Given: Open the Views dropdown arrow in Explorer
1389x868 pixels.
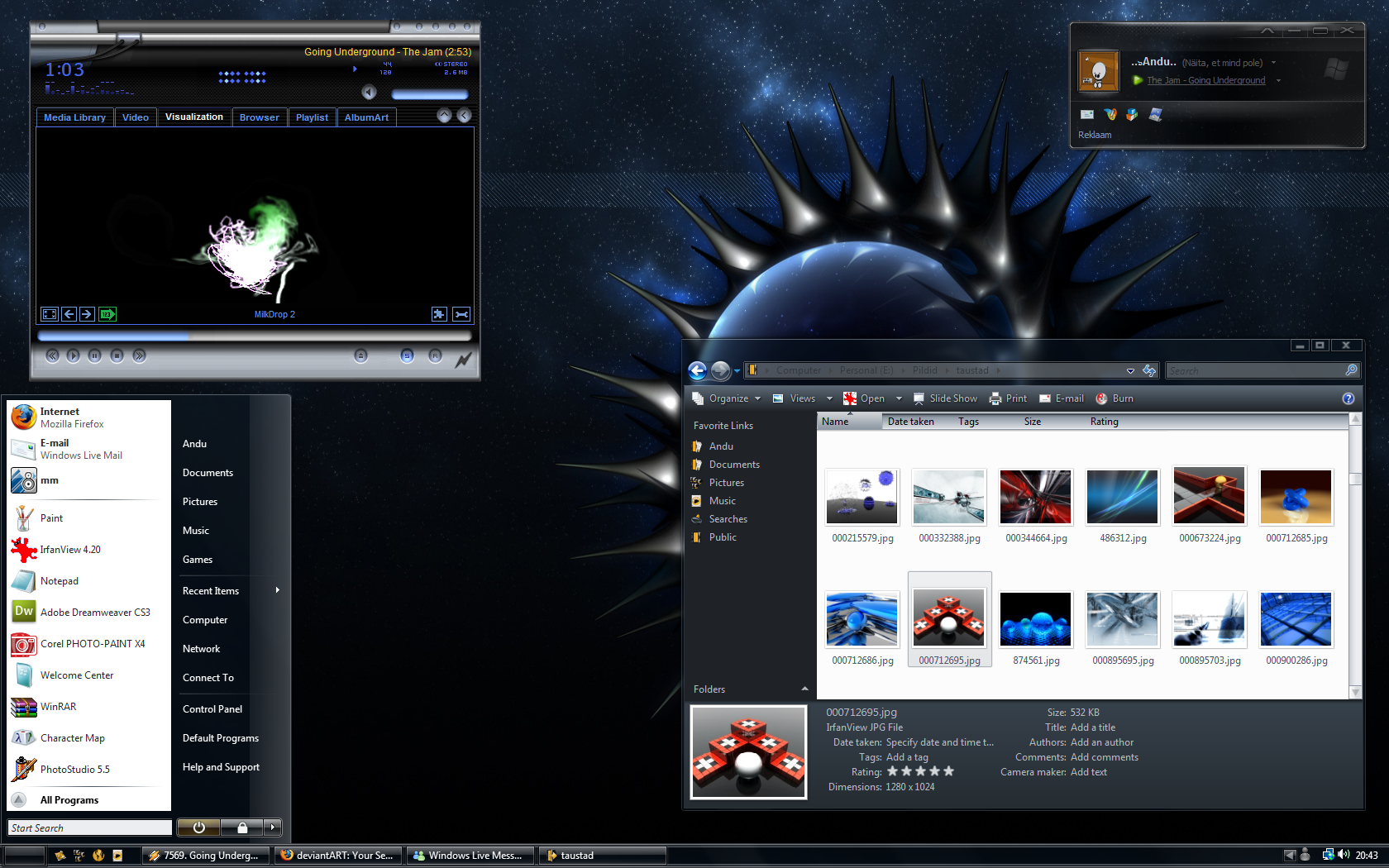Looking at the screenshot, I should [x=829, y=398].
